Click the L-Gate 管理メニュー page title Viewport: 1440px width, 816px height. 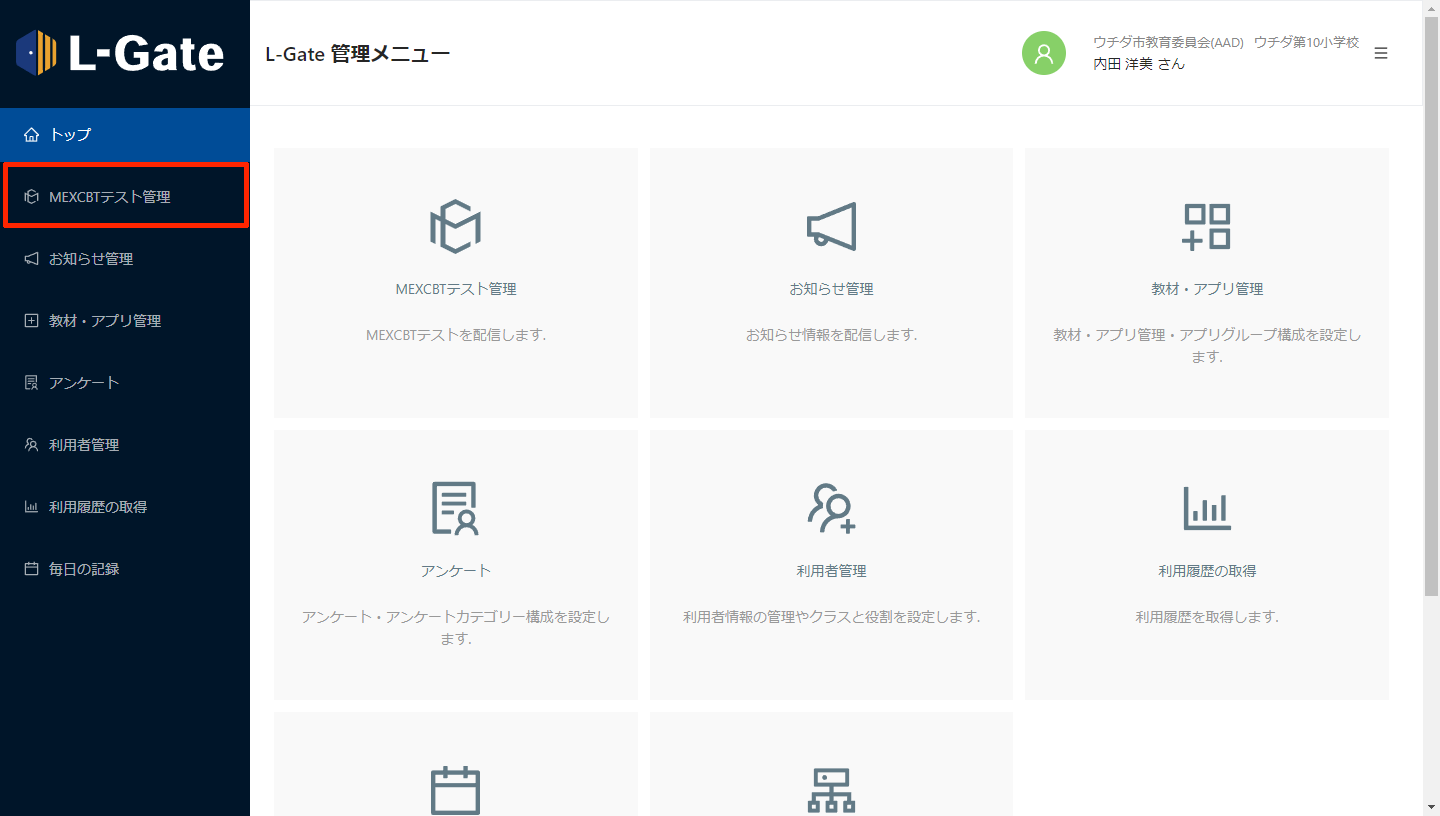click(x=358, y=54)
